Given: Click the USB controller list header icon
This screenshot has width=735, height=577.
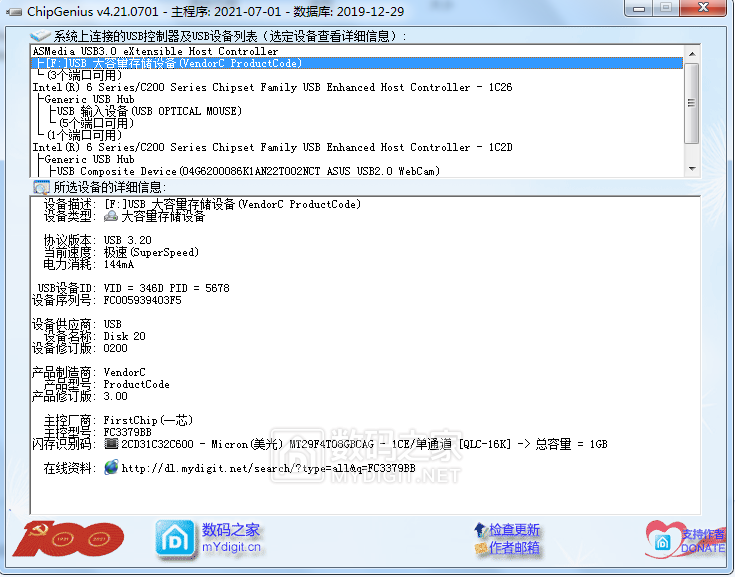Looking at the screenshot, I should coord(41,36).
